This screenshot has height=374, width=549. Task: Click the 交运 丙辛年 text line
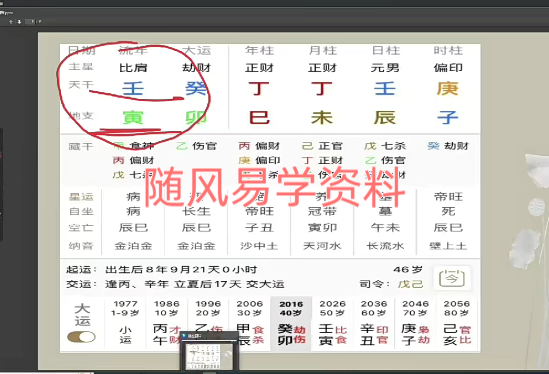(x=175, y=284)
